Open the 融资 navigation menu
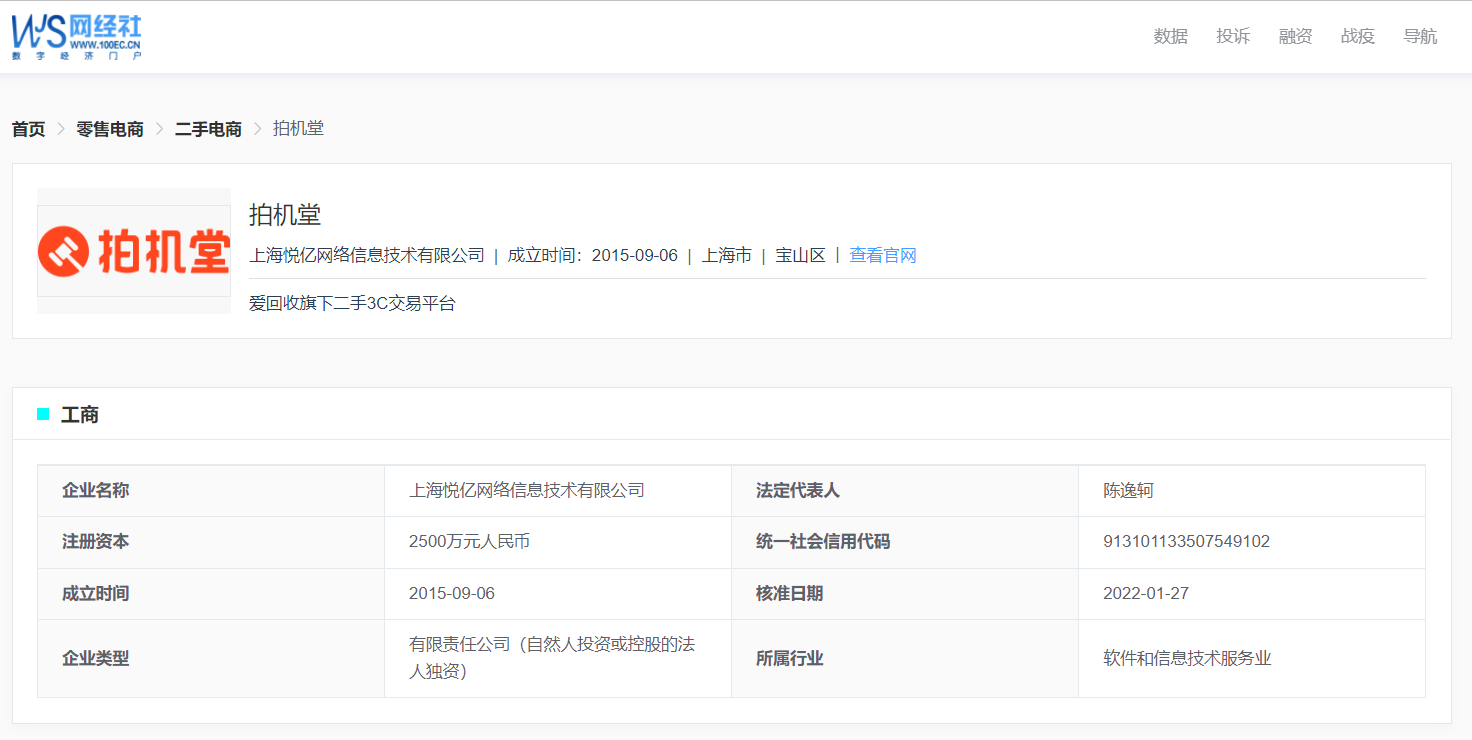 pos(1295,37)
